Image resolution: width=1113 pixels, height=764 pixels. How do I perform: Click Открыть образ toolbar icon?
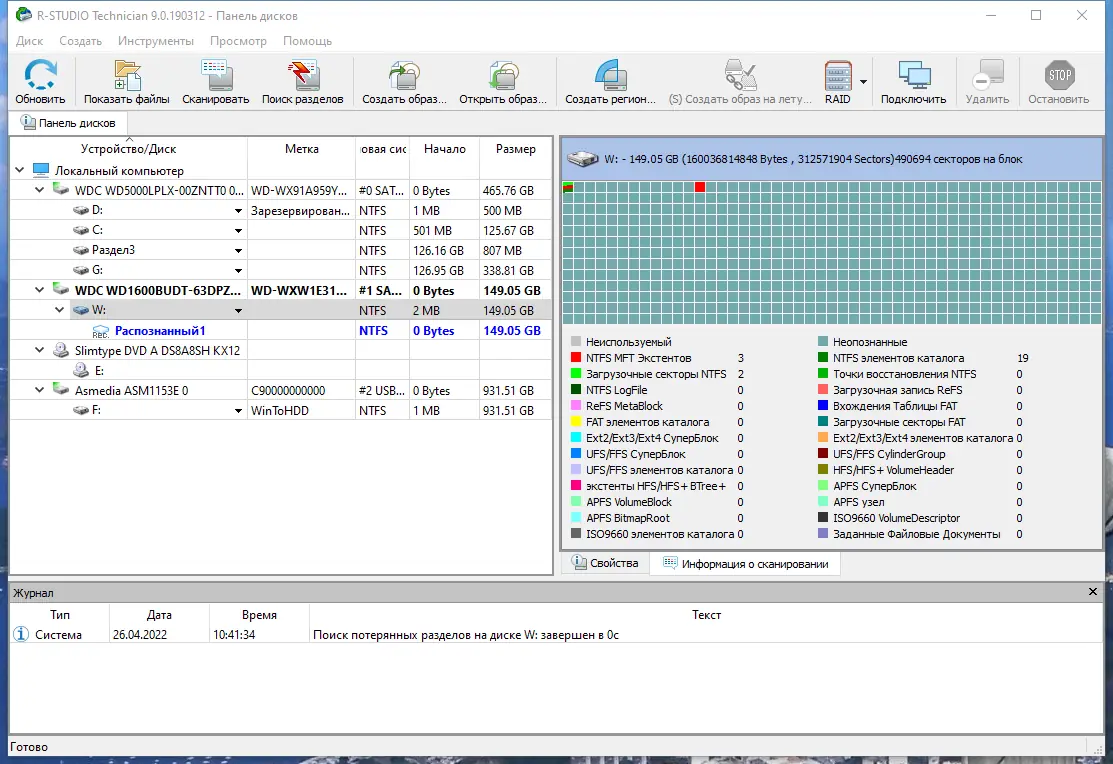coord(503,75)
